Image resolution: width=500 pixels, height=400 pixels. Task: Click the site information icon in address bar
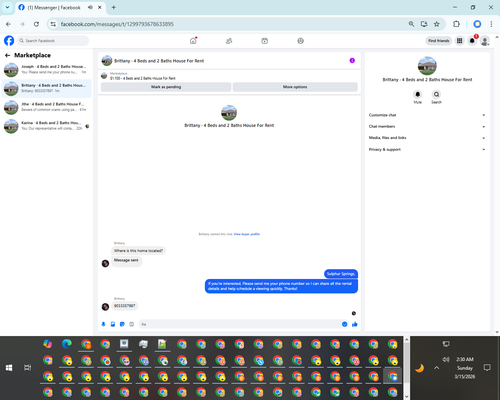click(x=53, y=24)
